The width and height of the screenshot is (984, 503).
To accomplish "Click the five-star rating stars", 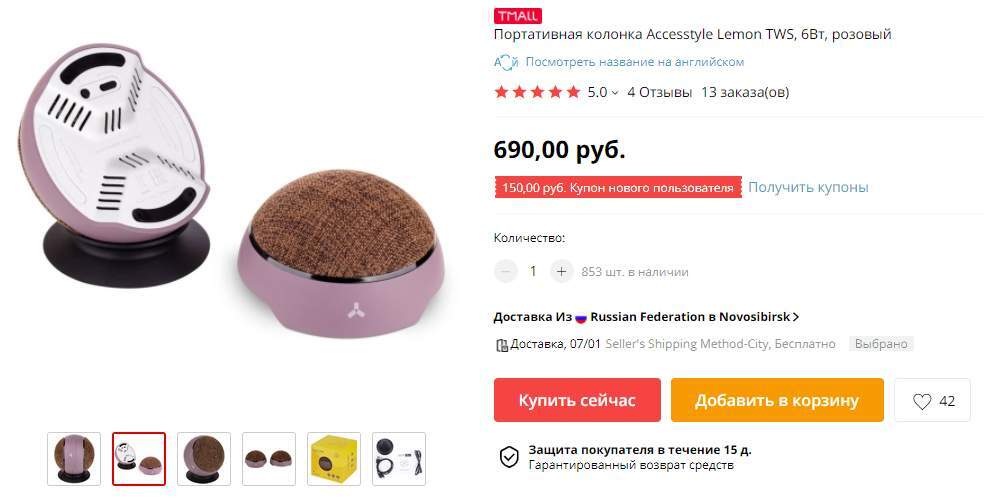I will [537, 92].
